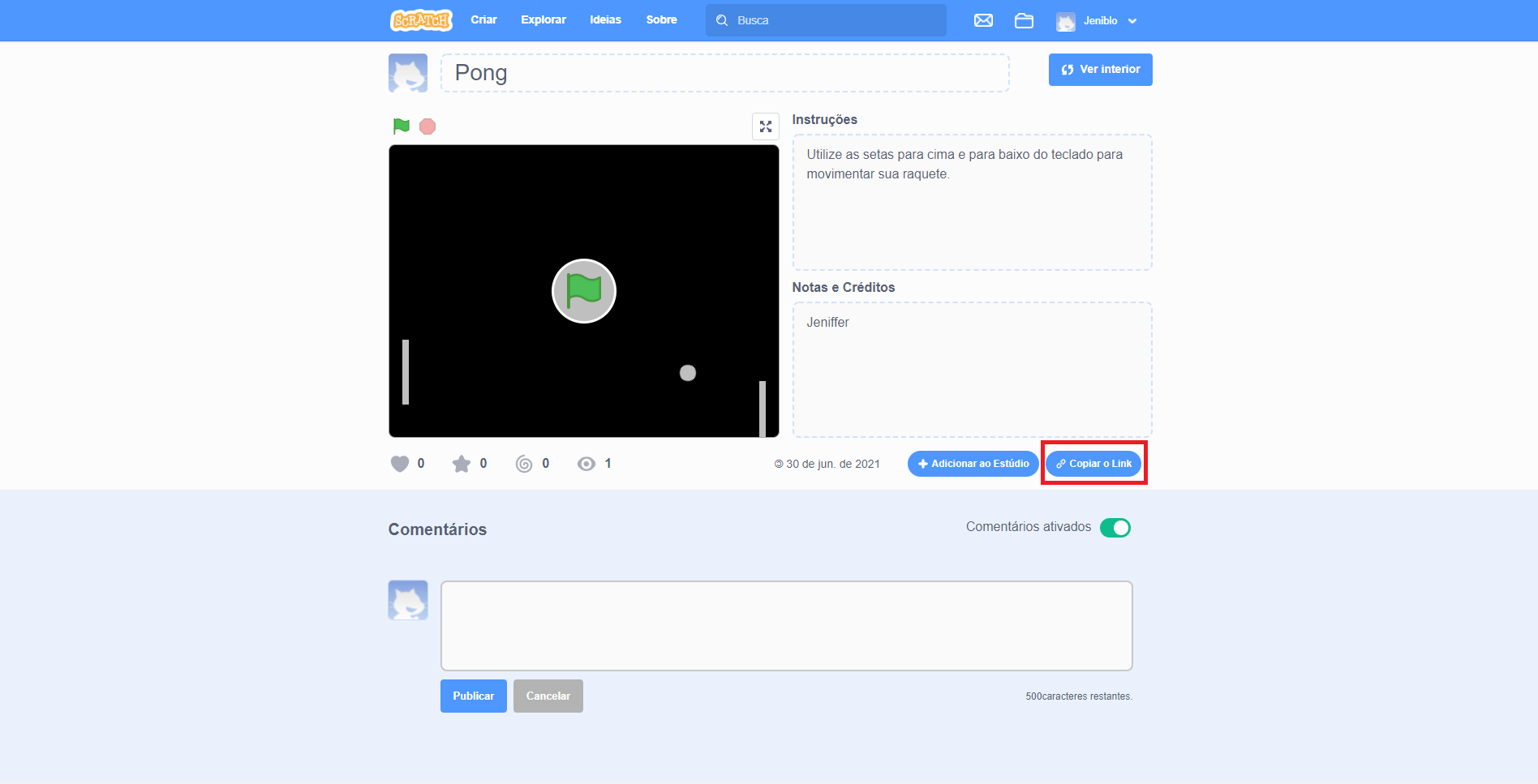Click the search magnifier icon
Viewport: 1538px width, 784px height.
pyautogui.click(x=721, y=20)
